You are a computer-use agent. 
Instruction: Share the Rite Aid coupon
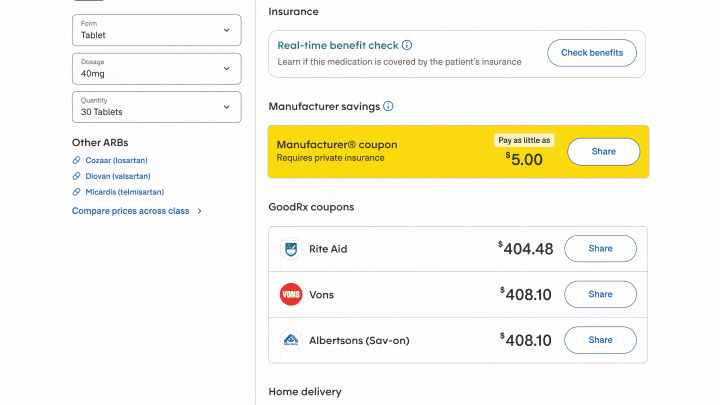point(600,249)
